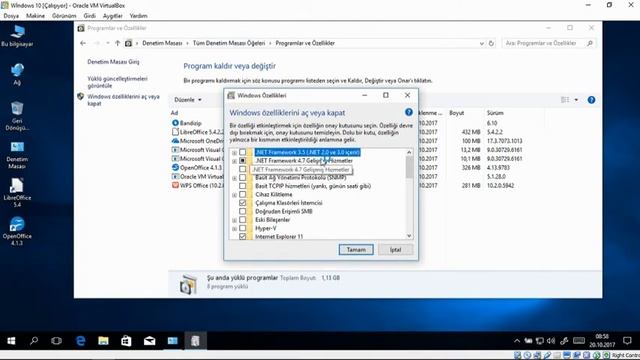
Task: Refresh the Programlar ve Özellikler window
Action: 491,43
